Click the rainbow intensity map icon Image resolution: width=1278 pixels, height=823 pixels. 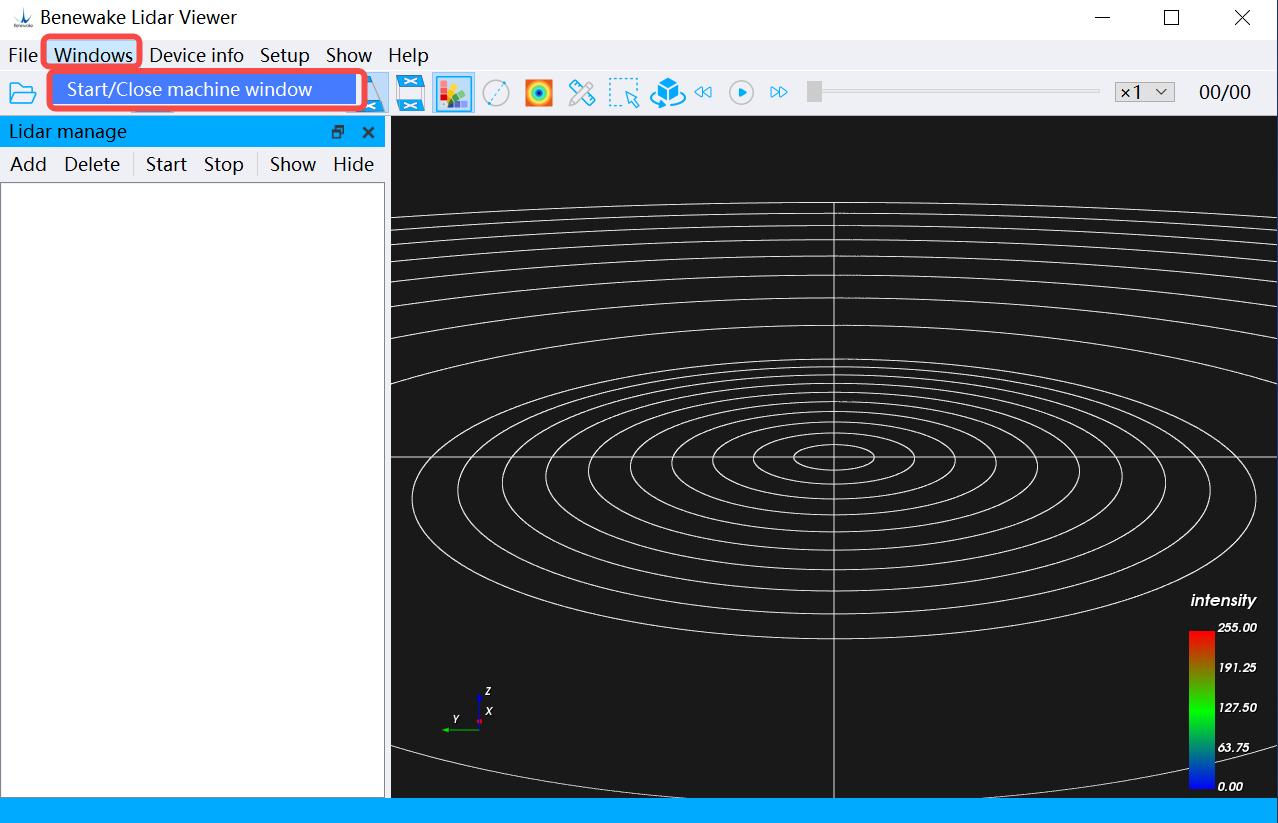pyautogui.click(x=539, y=93)
